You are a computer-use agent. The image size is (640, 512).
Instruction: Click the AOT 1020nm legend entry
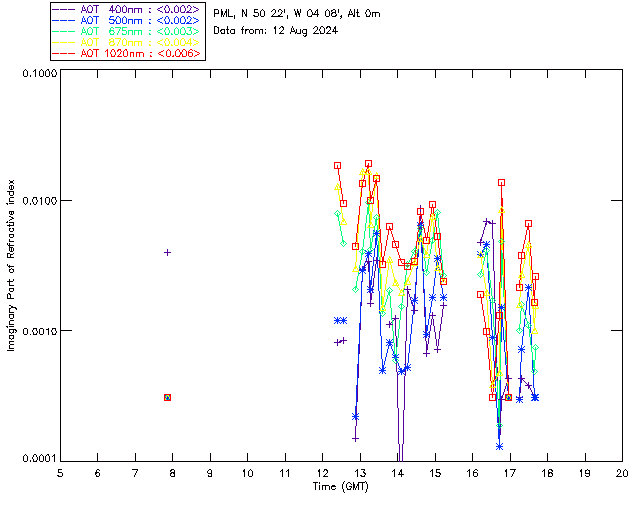[x=140, y=53]
